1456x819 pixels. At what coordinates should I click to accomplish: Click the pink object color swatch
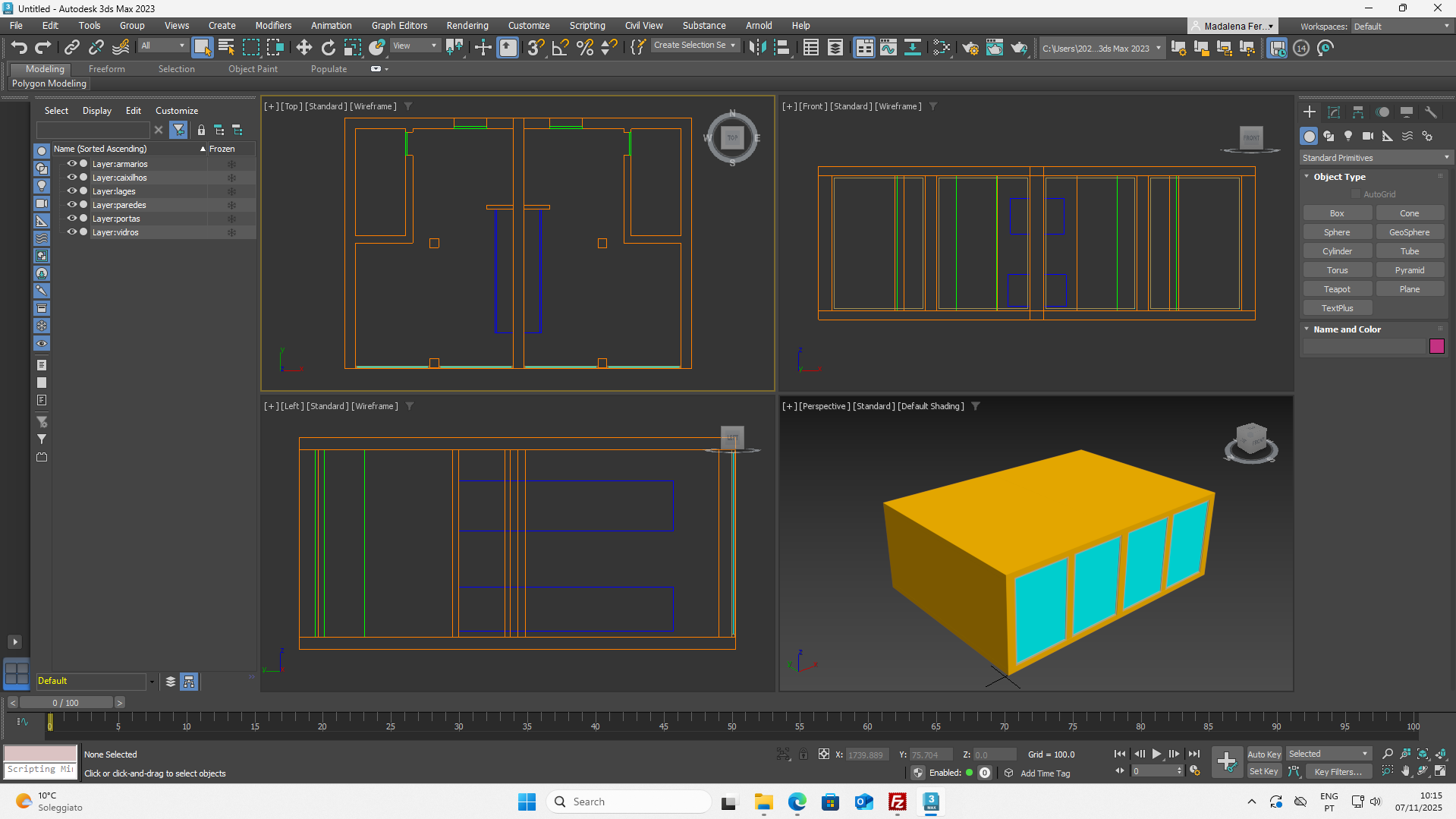1436,347
